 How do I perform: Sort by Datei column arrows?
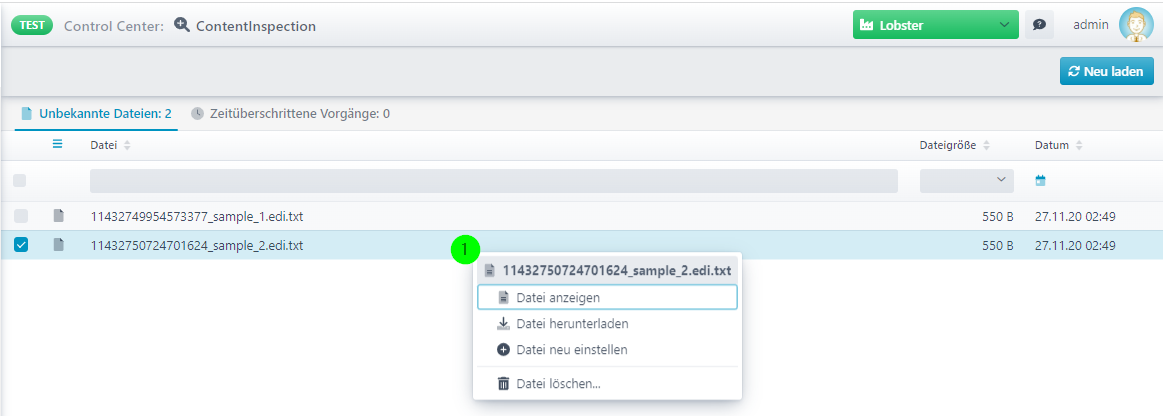pos(127,146)
